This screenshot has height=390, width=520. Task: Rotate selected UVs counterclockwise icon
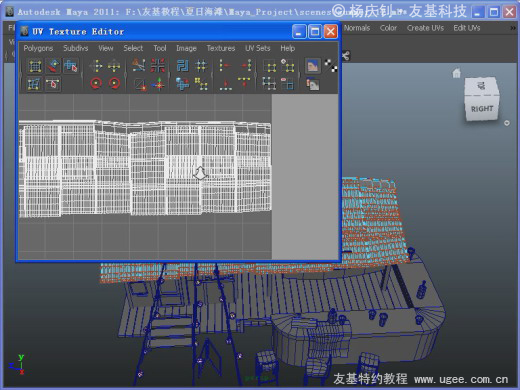click(x=96, y=83)
